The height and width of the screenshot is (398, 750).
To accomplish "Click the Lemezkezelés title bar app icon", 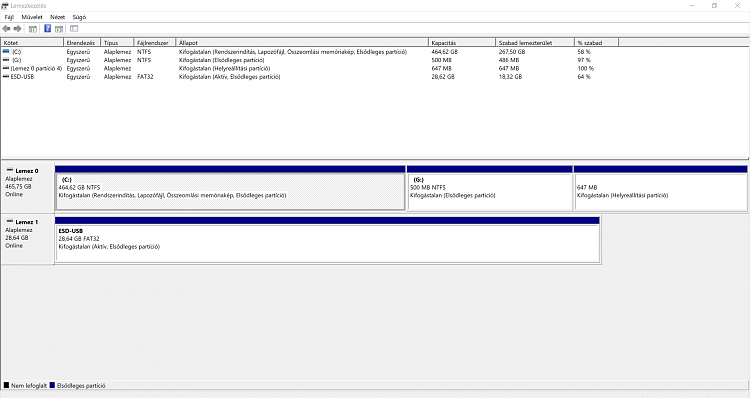I will pyautogui.click(x=5, y=6).
